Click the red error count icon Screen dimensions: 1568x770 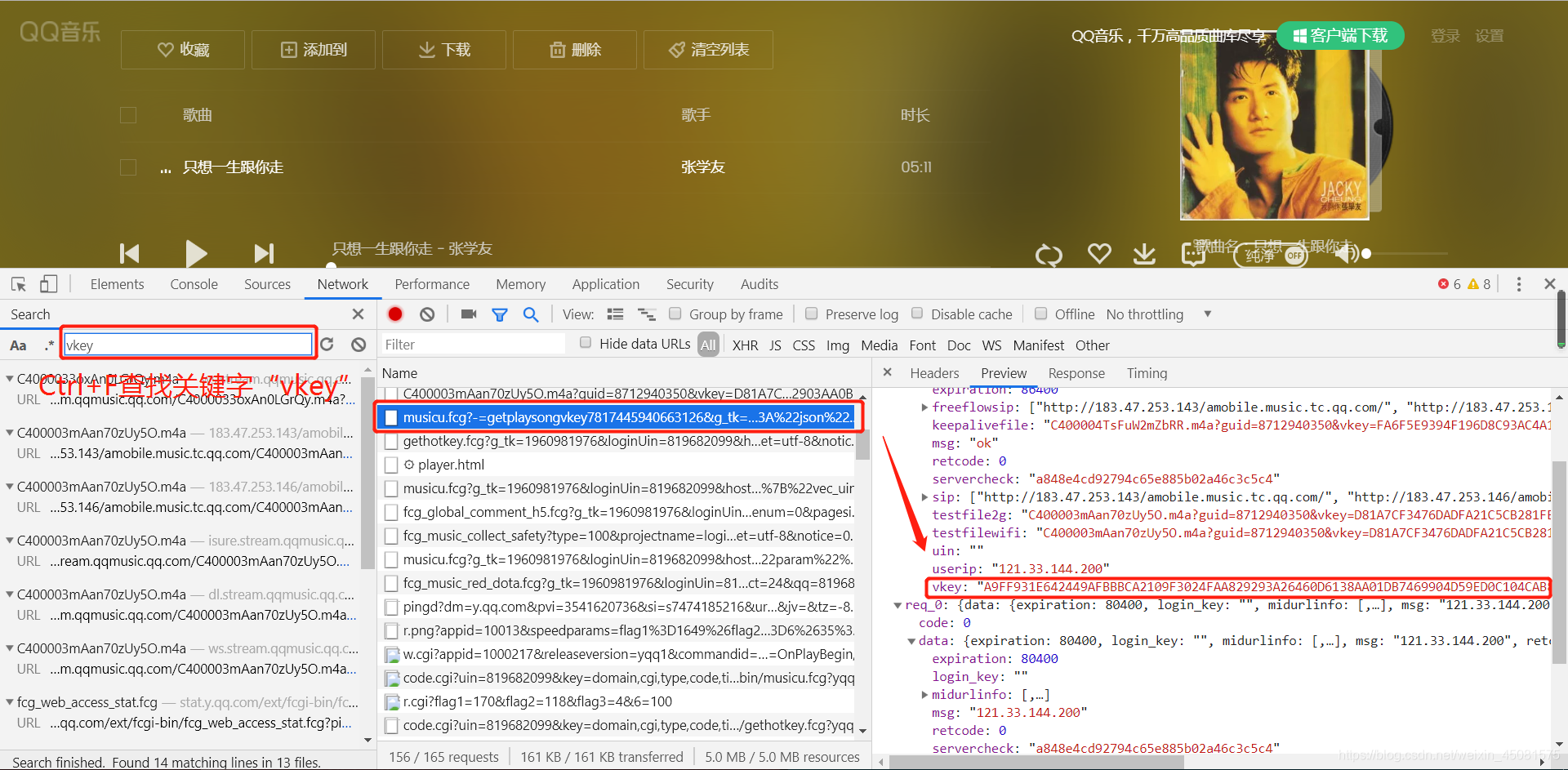[x=1443, y=284]
